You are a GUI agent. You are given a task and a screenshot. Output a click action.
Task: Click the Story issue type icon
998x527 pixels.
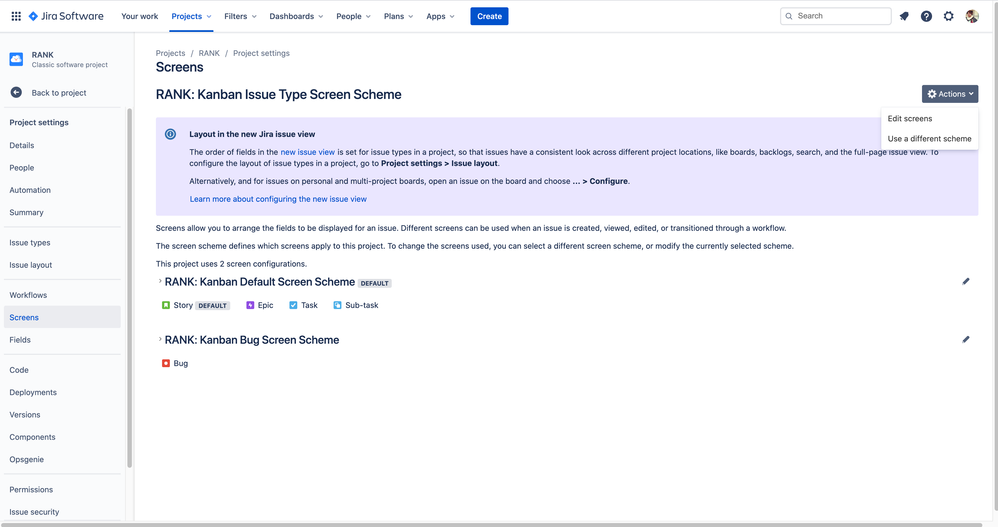pyautogui.click(x=165, y=306)
